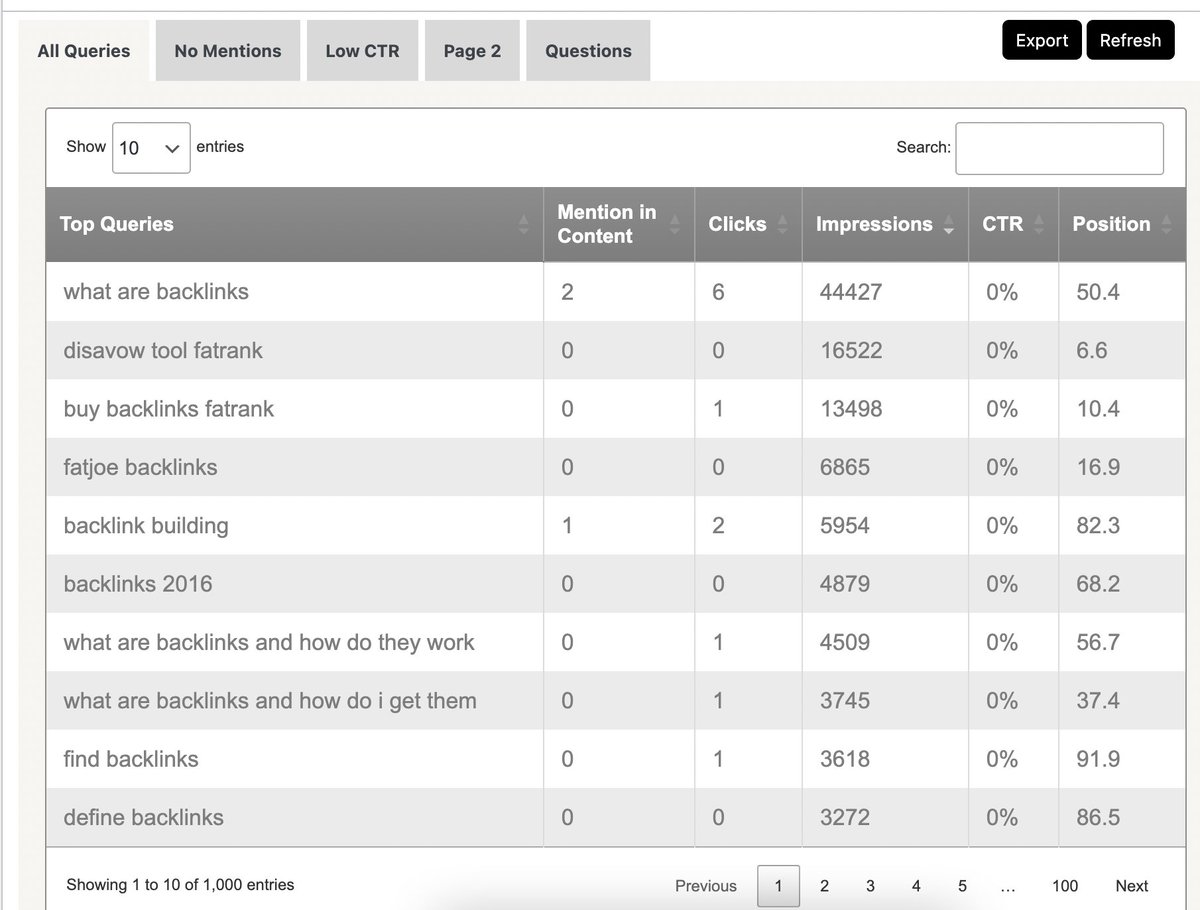The width and height of the screenshot is (1200, 910).
Task: Click the position value 91.9
Action: click(x=1098, y=759)
